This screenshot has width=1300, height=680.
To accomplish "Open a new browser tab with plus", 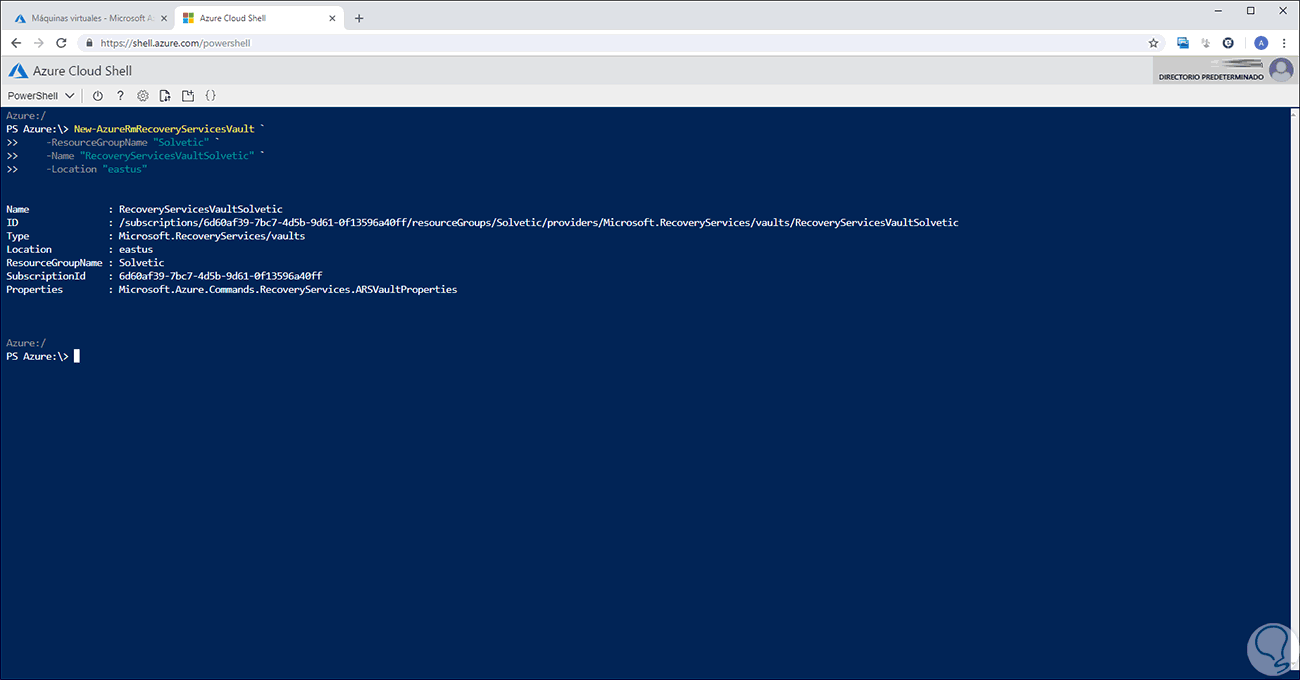I will pyautogui.click(x=359, y=18).
